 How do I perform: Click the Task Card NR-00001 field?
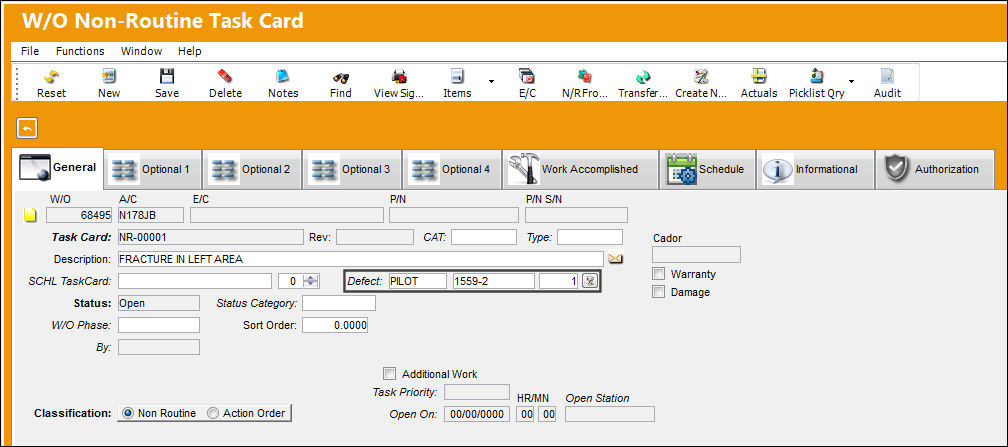(x=210, y=237)
